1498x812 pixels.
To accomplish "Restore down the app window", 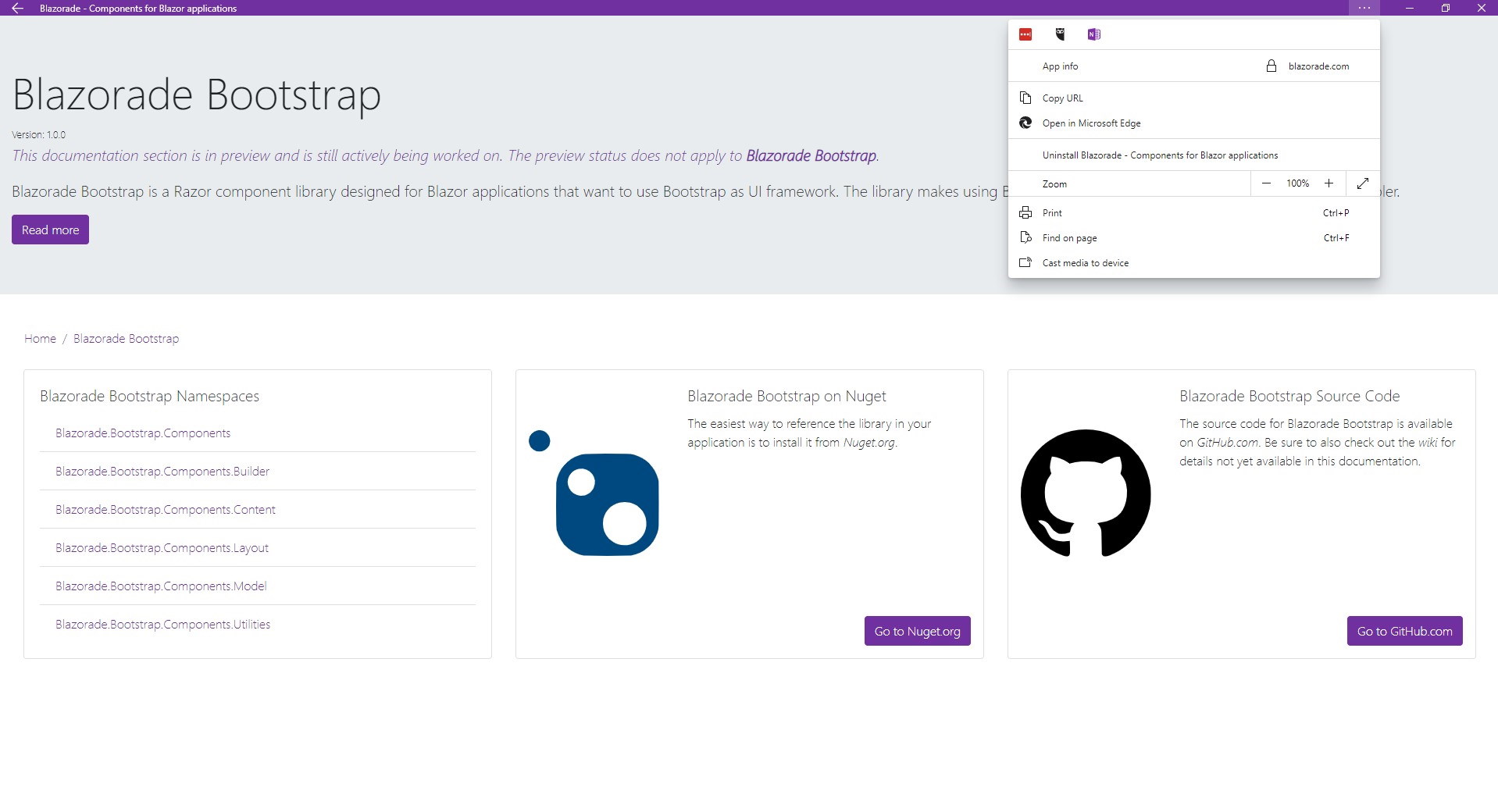I will tap(1445, 8).
